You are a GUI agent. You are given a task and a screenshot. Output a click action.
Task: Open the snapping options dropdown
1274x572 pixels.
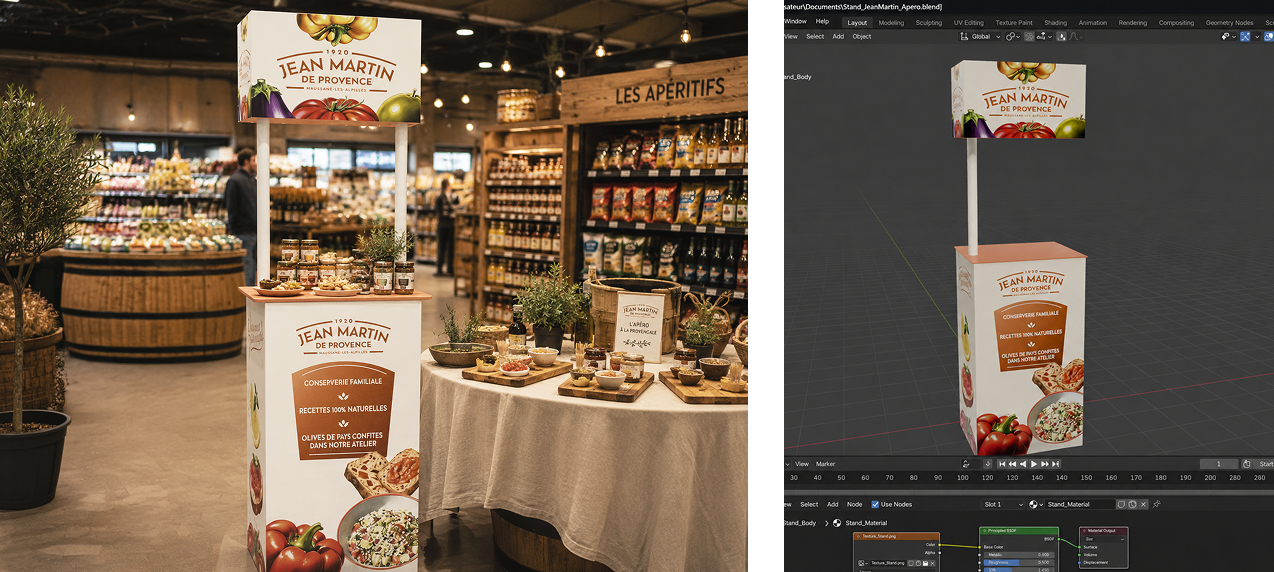1044,36
